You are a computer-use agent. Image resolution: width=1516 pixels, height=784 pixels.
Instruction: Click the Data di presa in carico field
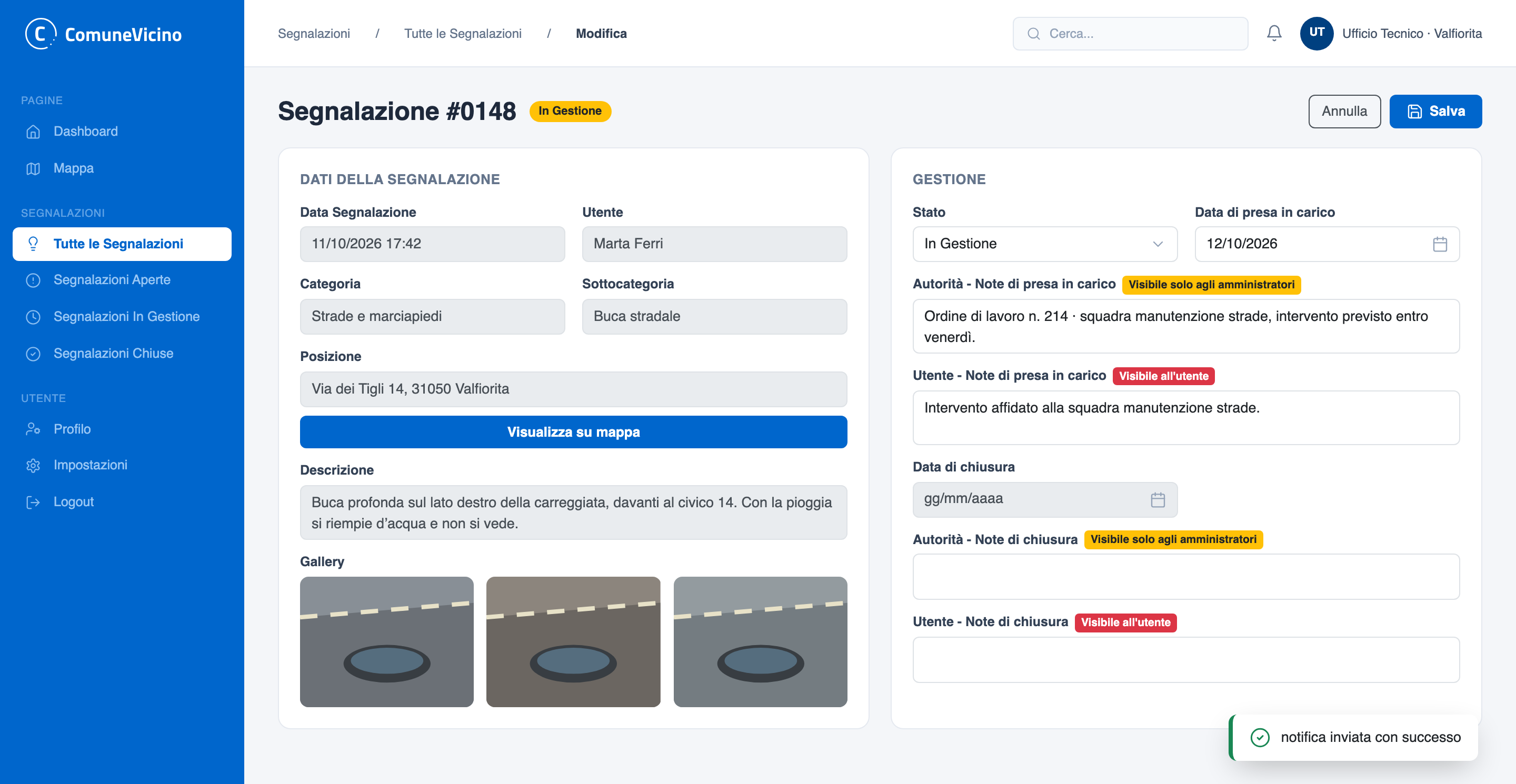1327,244
